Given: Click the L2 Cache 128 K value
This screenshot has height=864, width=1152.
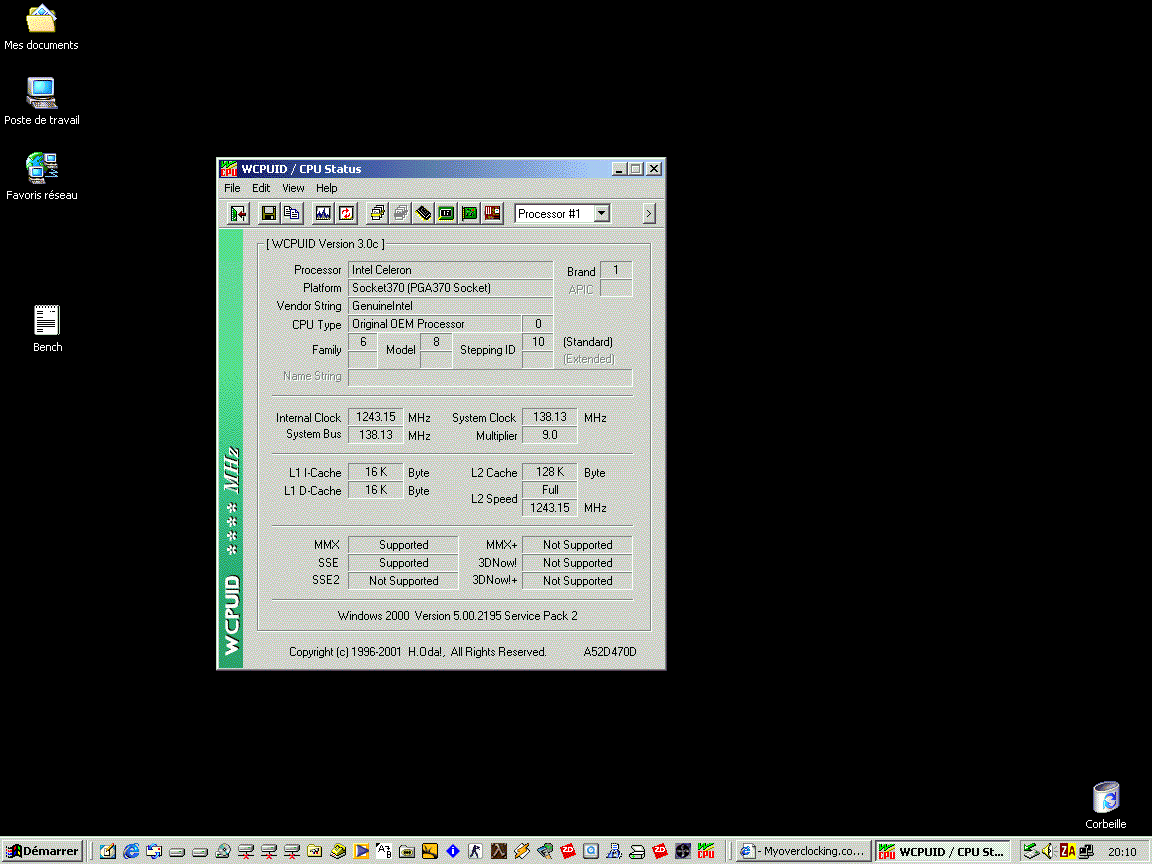Looking at the screenshot, I should pyautogui.click(x=550, y=472).
